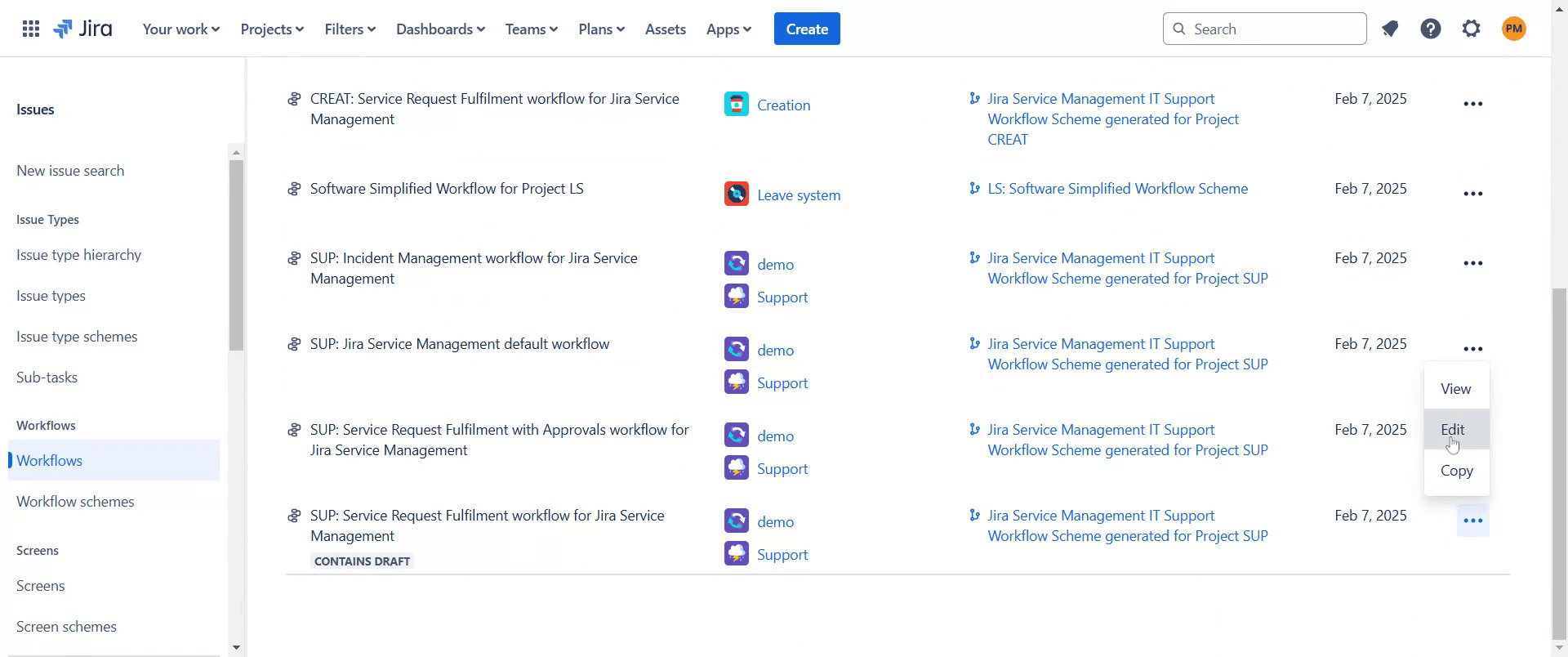Open more actions for SUP Incident Management row
1568x657 pixels.
click(1473, 264)
